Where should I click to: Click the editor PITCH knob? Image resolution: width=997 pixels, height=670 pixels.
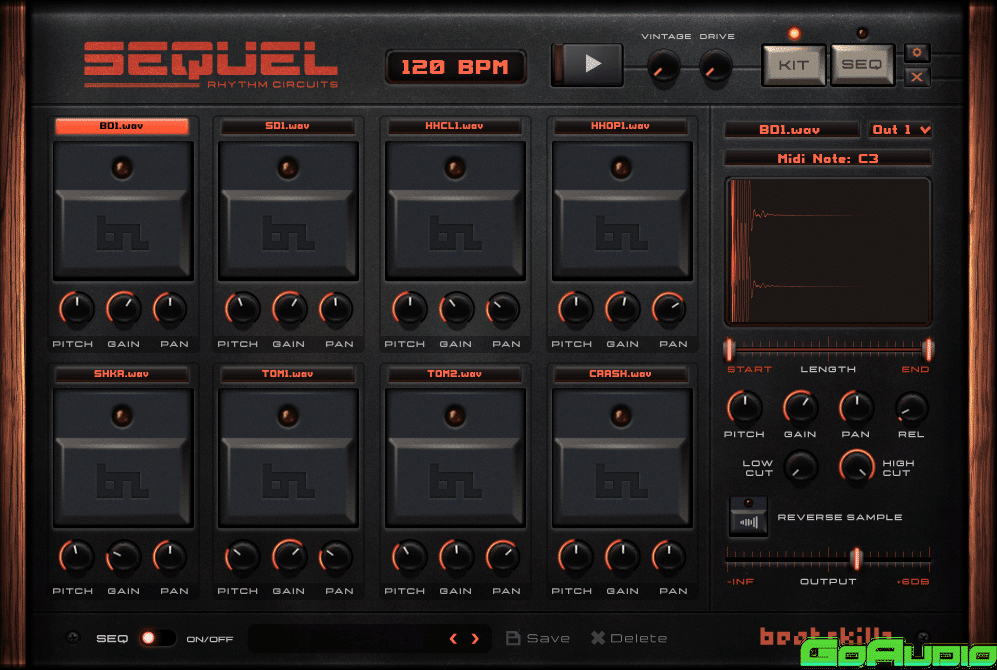[x=744, y=407]
